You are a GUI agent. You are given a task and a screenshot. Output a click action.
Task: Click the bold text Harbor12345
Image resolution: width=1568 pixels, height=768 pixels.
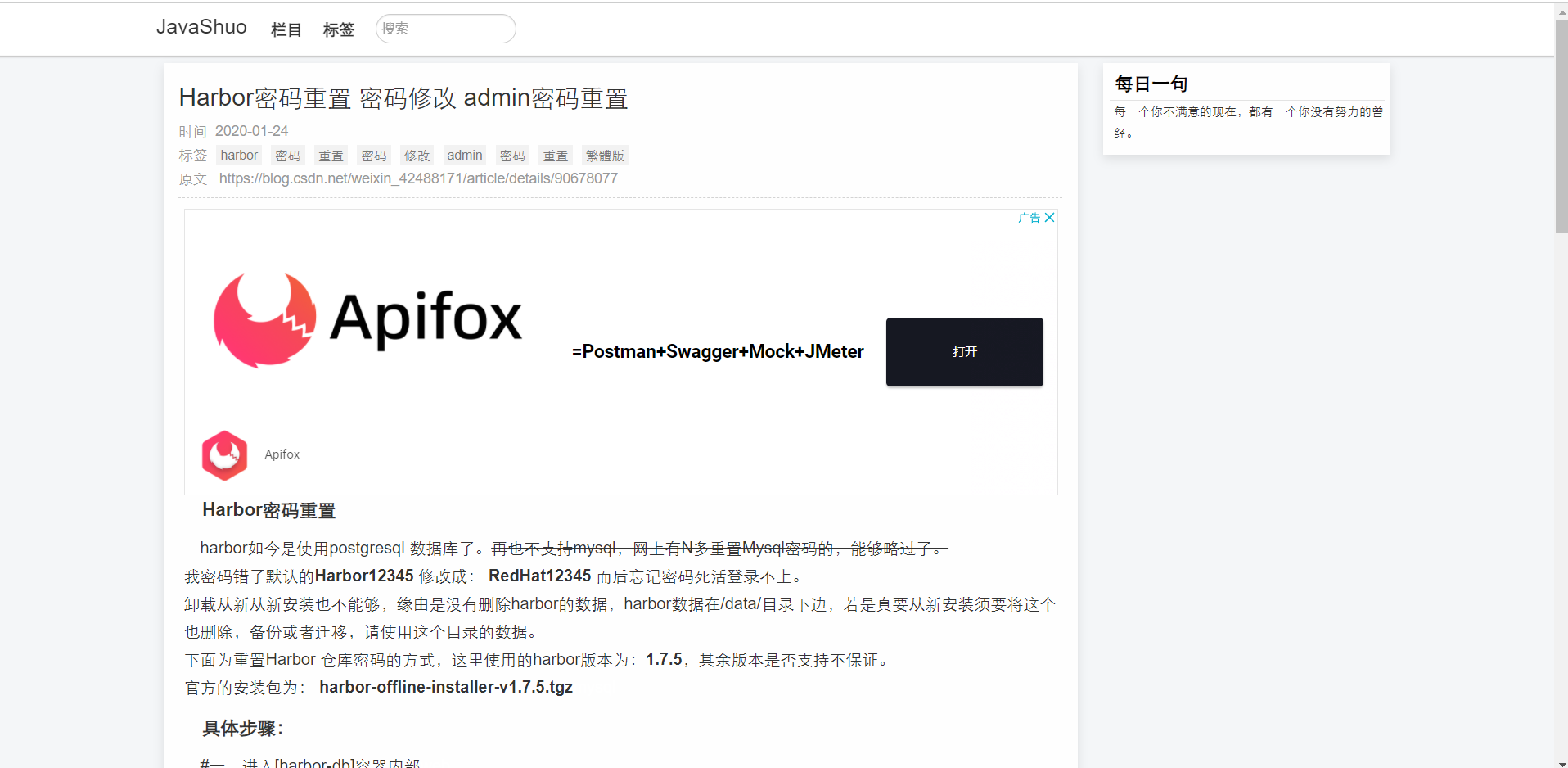(364, 576)
